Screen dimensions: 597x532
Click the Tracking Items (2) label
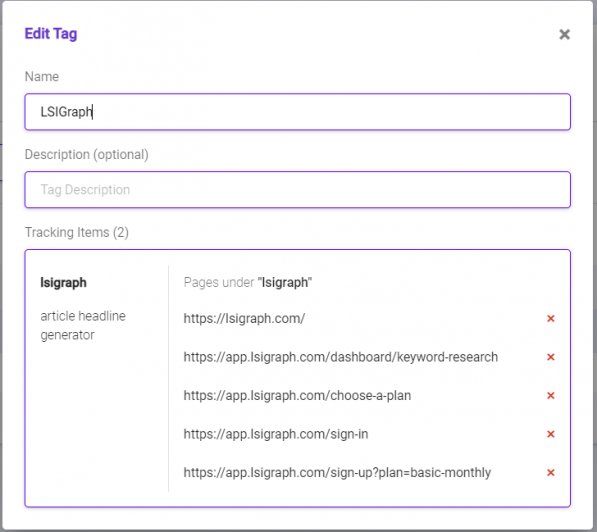pos(77,232)
